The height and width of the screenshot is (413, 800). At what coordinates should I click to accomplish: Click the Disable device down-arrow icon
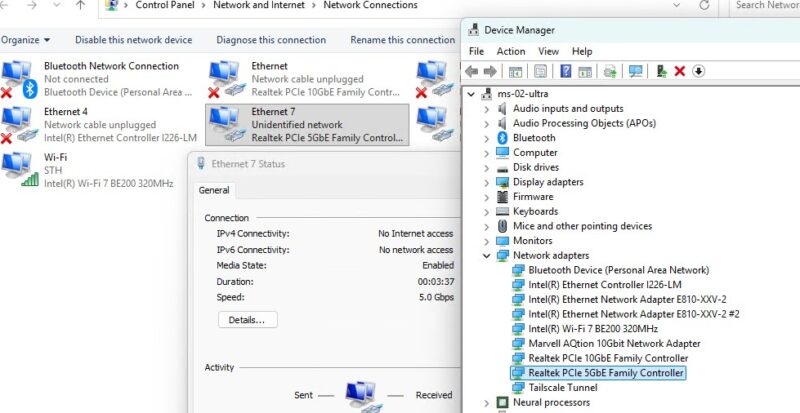(x=698, y=71)
